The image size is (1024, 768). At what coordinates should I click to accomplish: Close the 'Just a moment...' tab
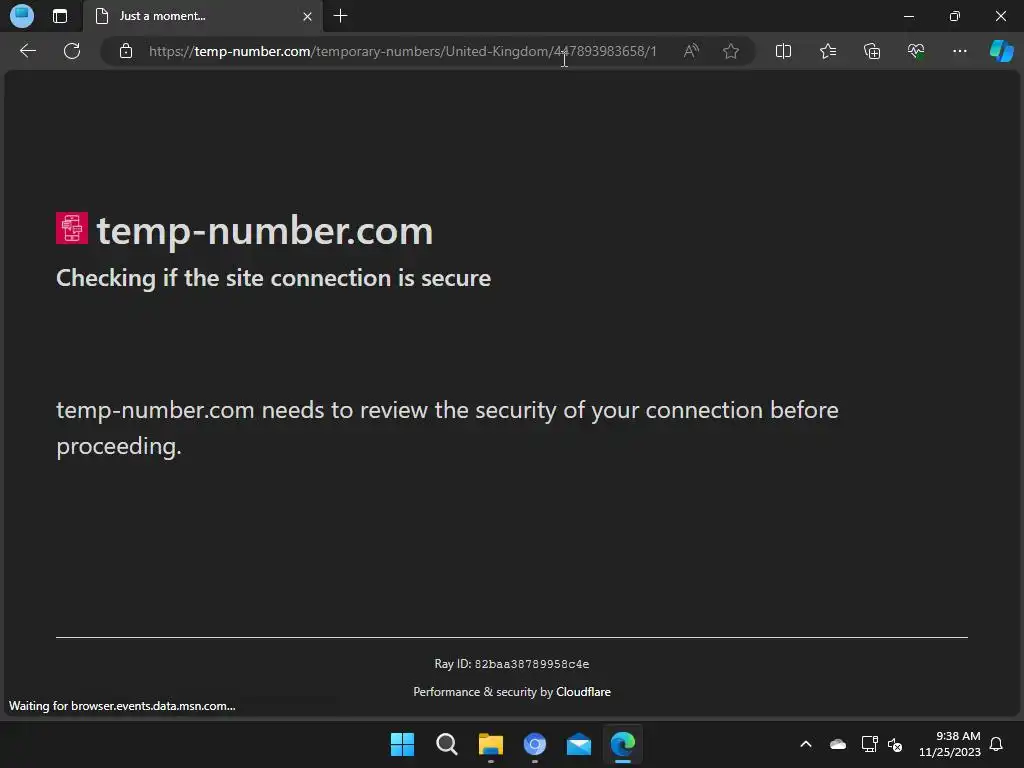pos(307,16)
